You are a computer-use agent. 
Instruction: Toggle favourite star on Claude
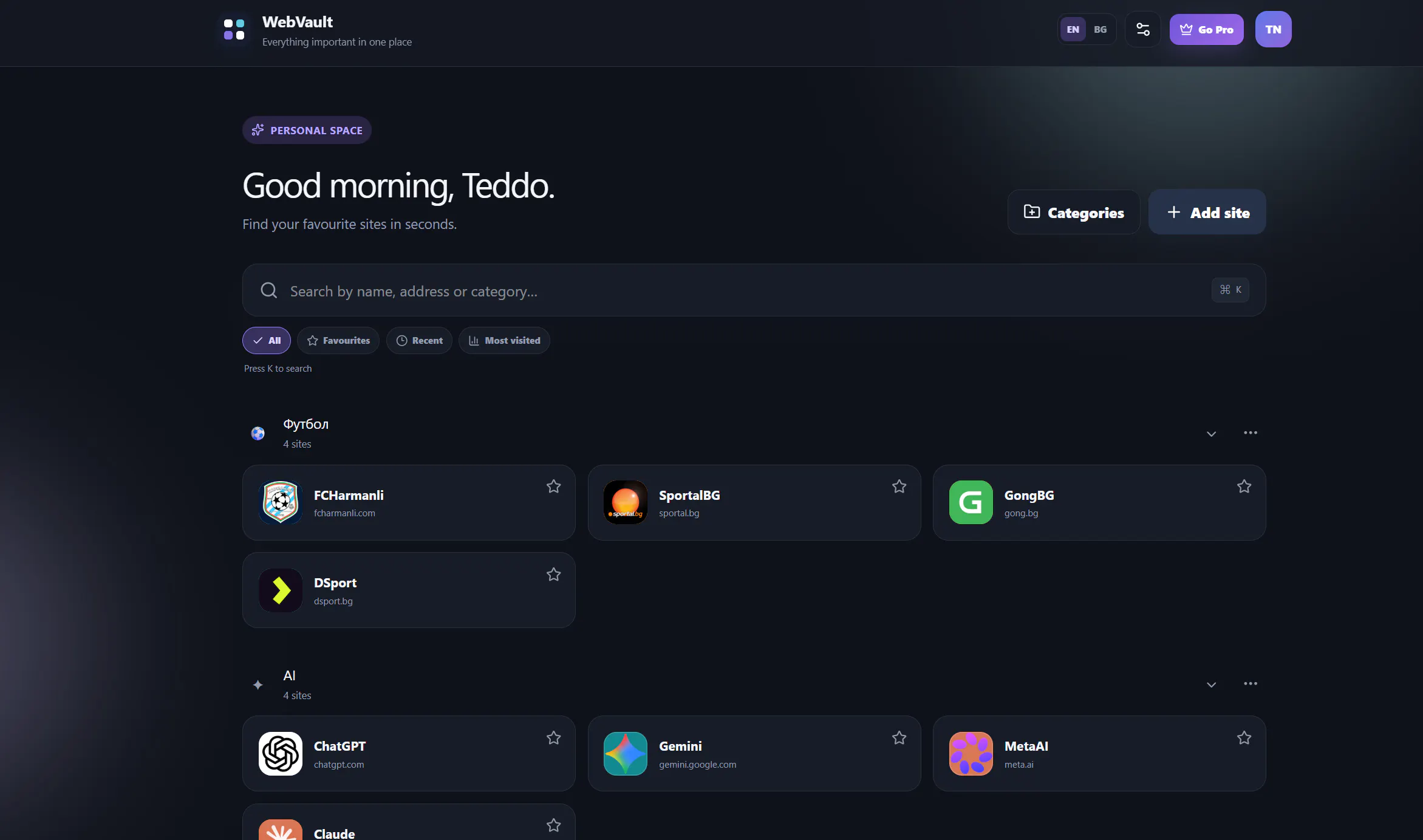pos(553,825)
